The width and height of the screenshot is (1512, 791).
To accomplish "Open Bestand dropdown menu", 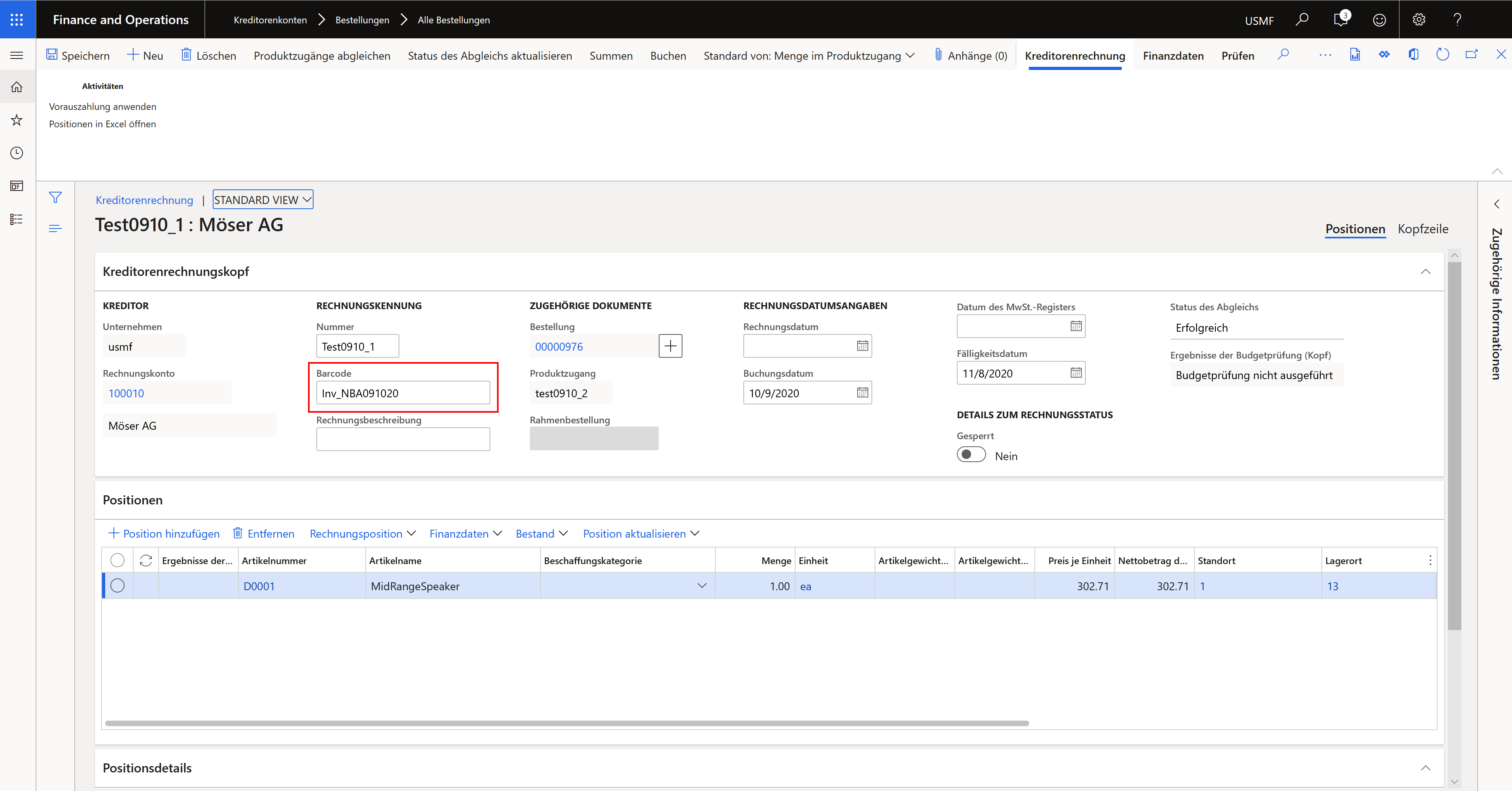I will click(542, 533).
